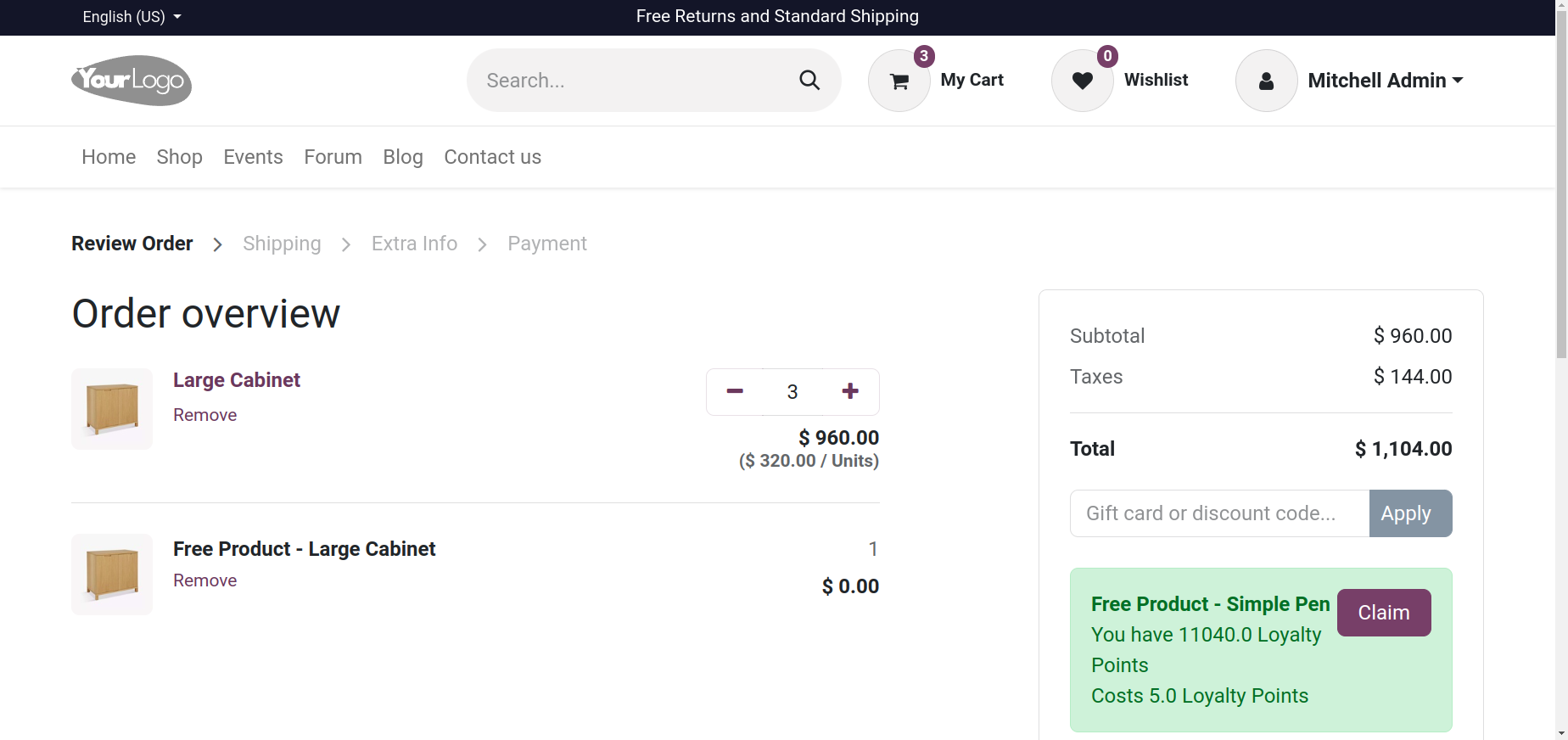Viewport: 1568px width, 740px height.
Task: Claim the Free Product Simple Pen reward
Action: pos(1383,612)
